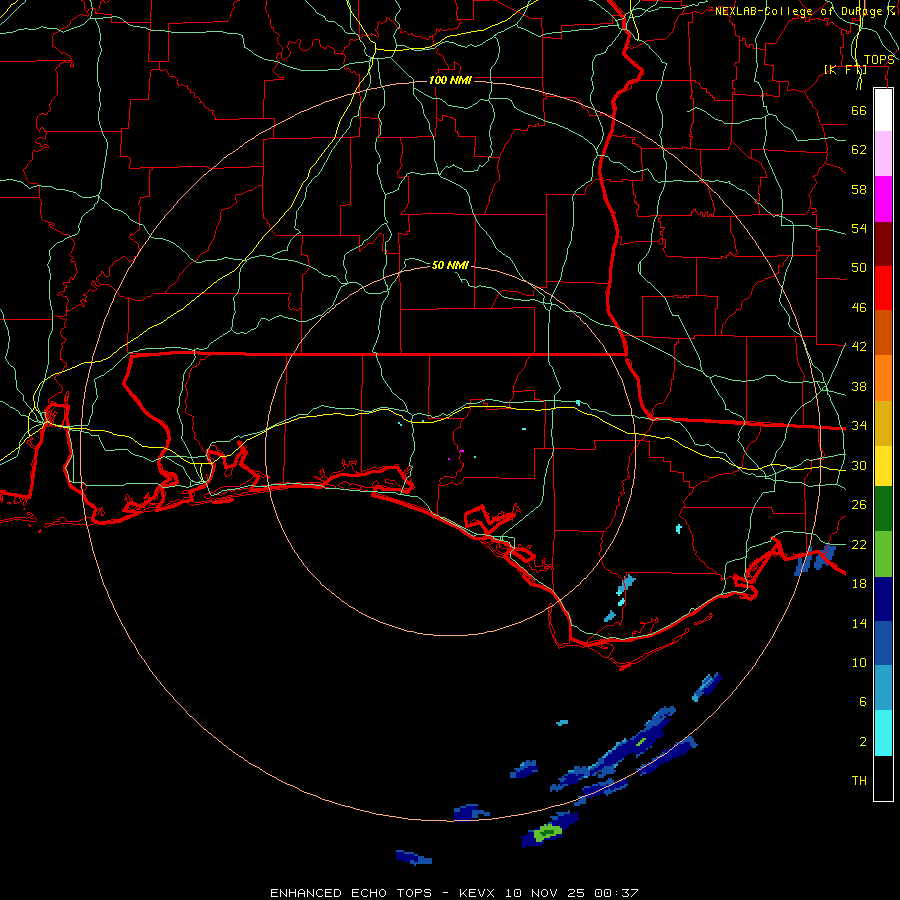This screenshot has height=900, width=900.
Task: Click the legend value 66
Action: click(x=859, y=110)
